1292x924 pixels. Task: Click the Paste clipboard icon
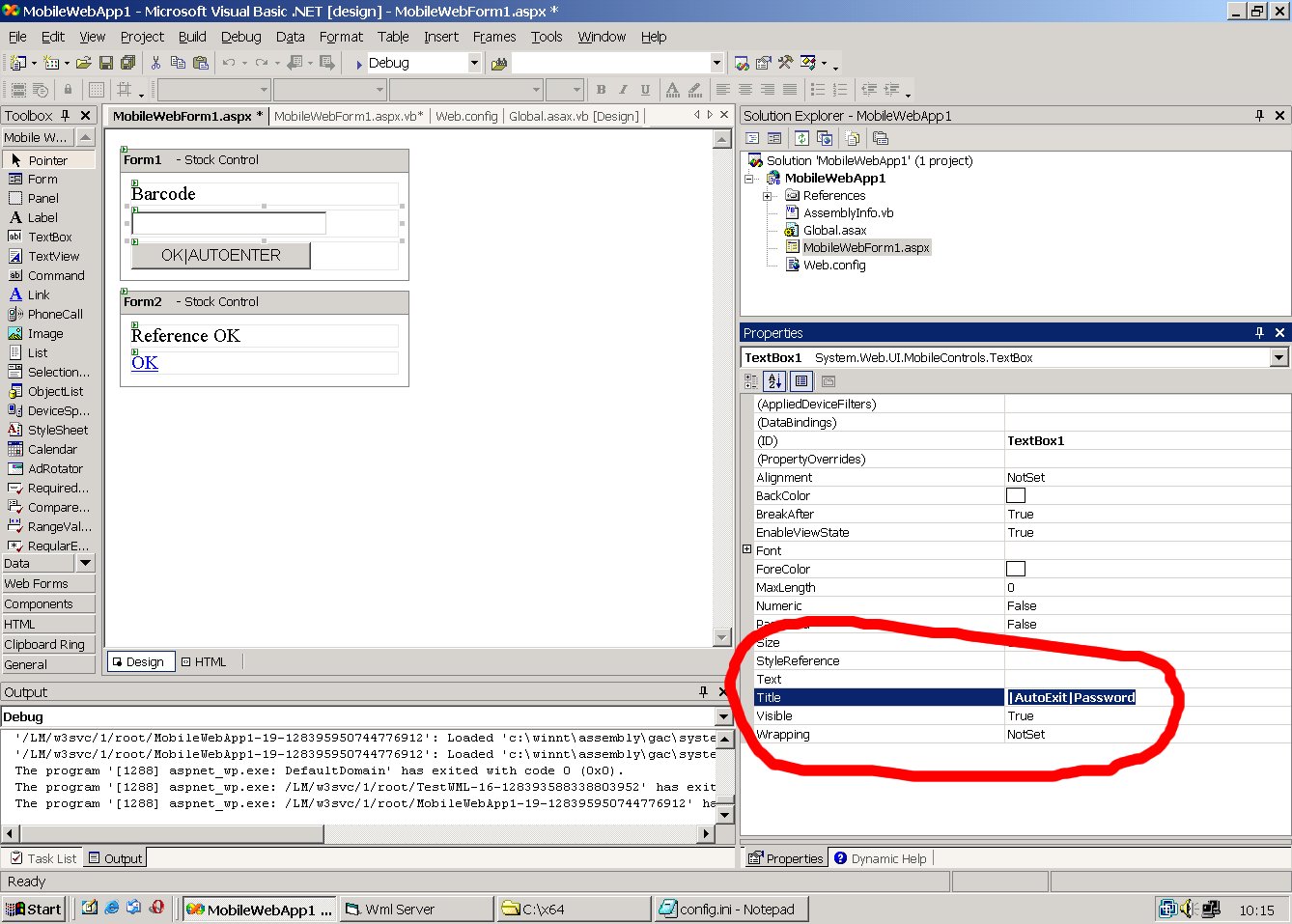point(201,63)
